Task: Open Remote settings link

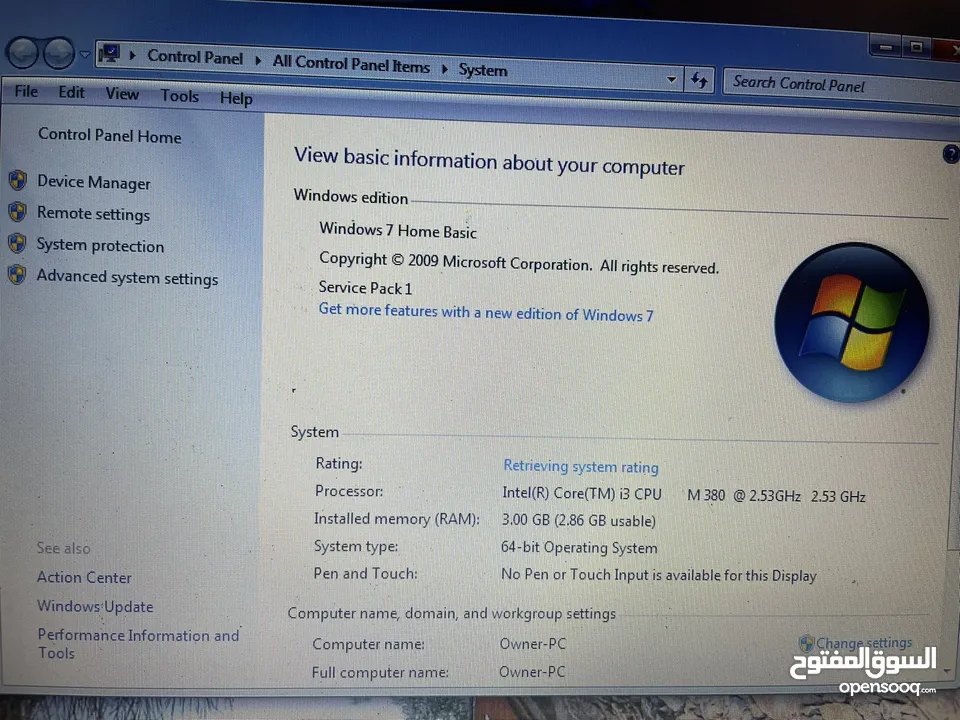Action: point(93,213)
